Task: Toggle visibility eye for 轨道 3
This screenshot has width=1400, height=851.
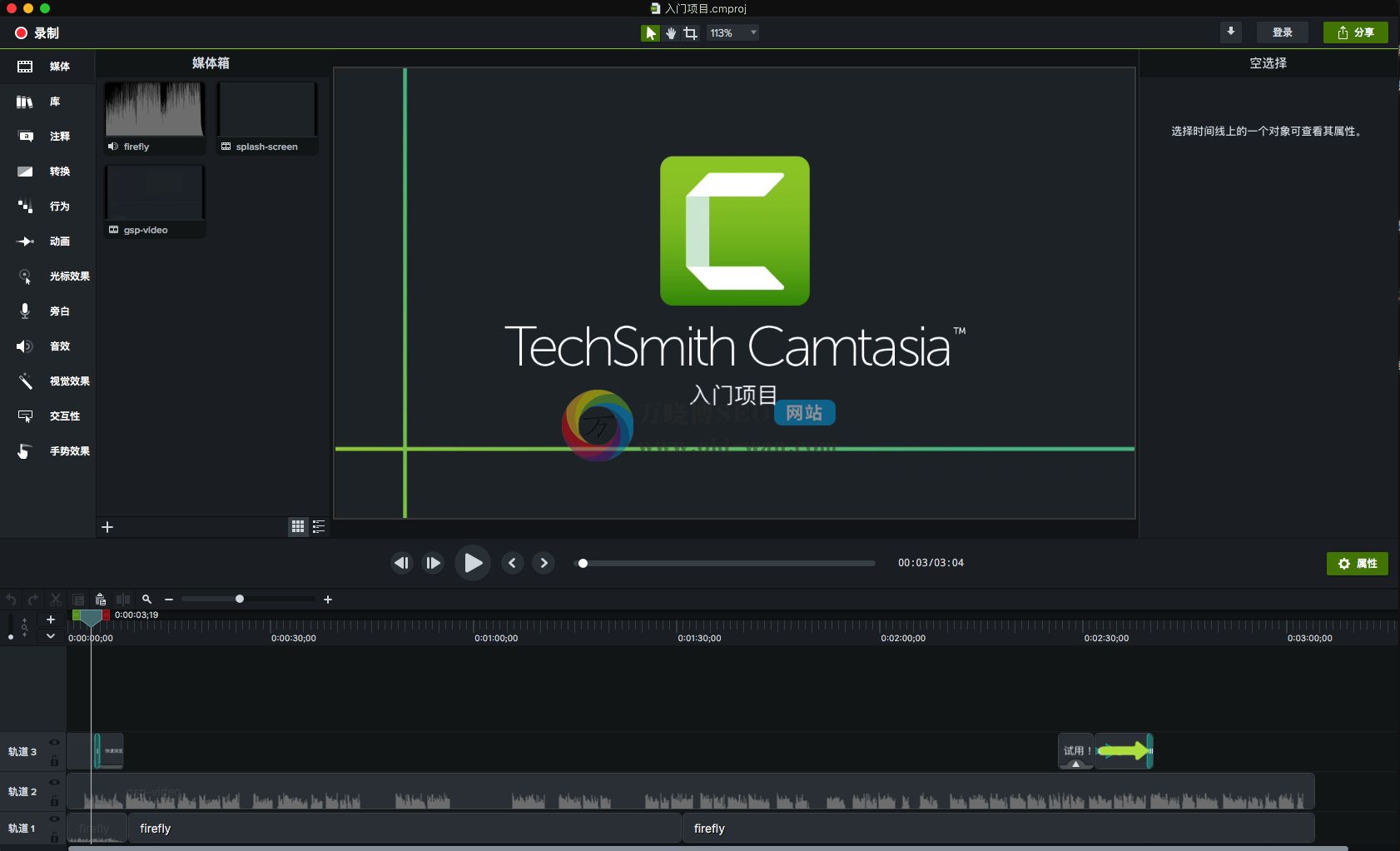Action: tap(54, 743)
